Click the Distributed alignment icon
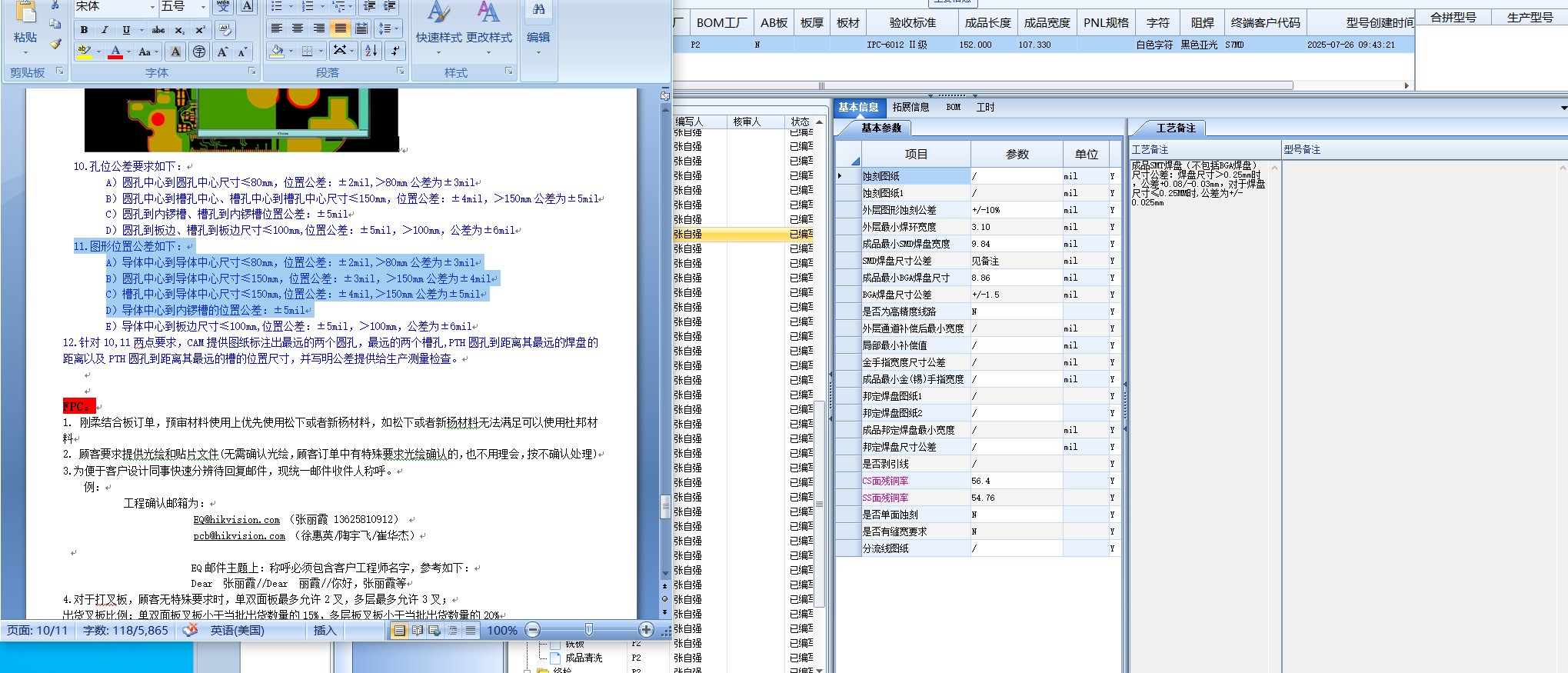1568x673 pixels. click(x=361, y=28)
